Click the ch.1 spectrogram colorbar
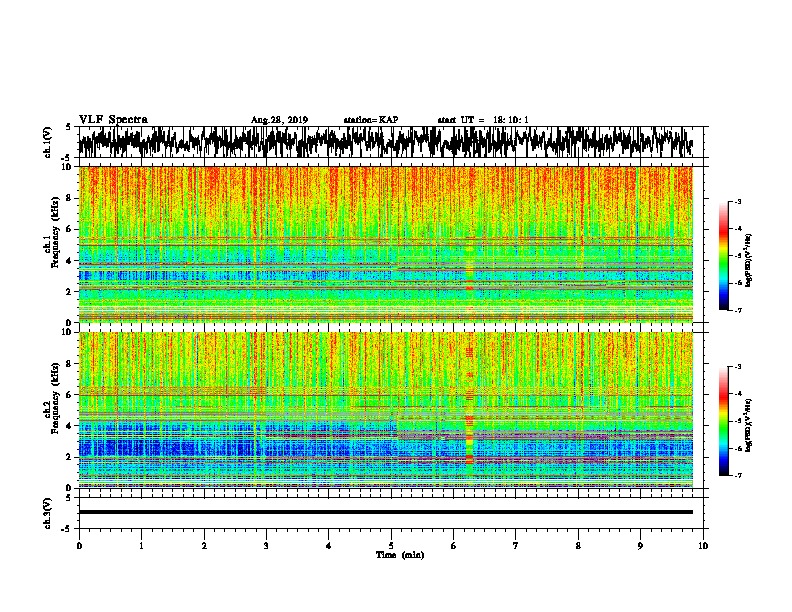 pyautogui.click(x=723, y=256)
